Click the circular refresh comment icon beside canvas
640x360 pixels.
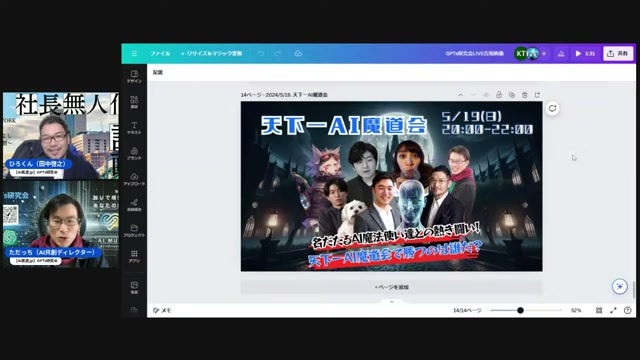tap(552, 109)
